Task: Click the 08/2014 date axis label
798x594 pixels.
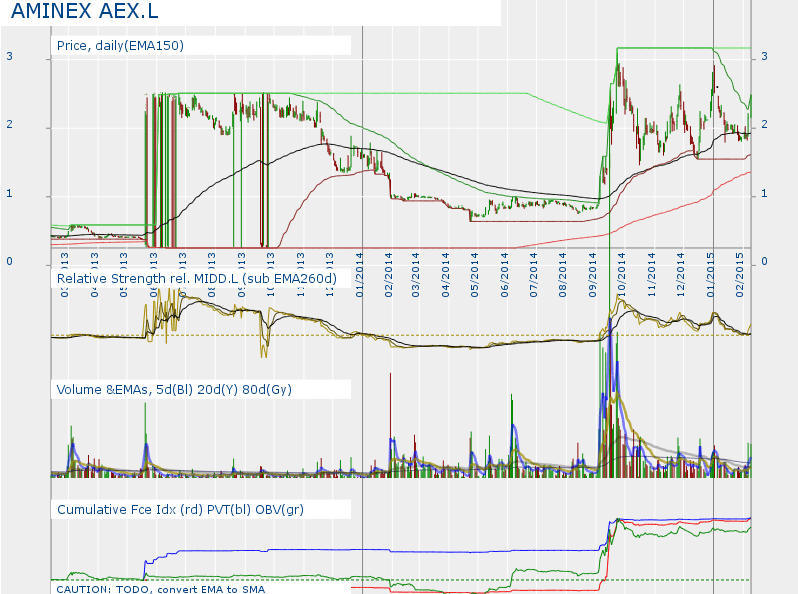Action: point(563,275)
